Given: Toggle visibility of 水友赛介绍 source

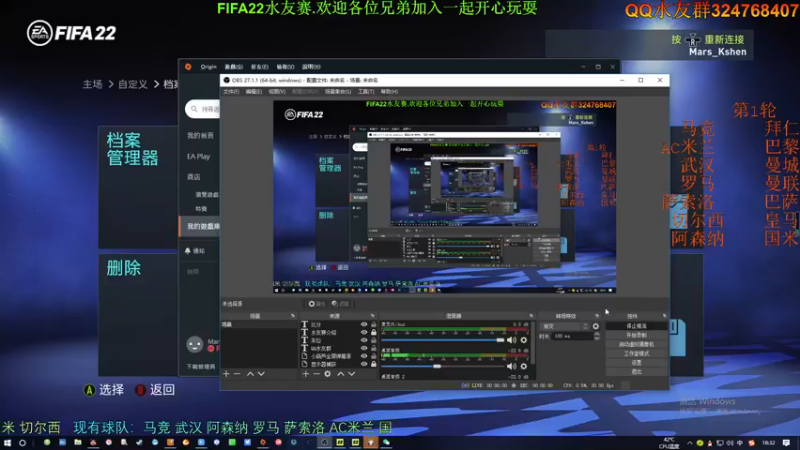Looking at the screenshot, I should pyautogui.click(x=364, y=333).
